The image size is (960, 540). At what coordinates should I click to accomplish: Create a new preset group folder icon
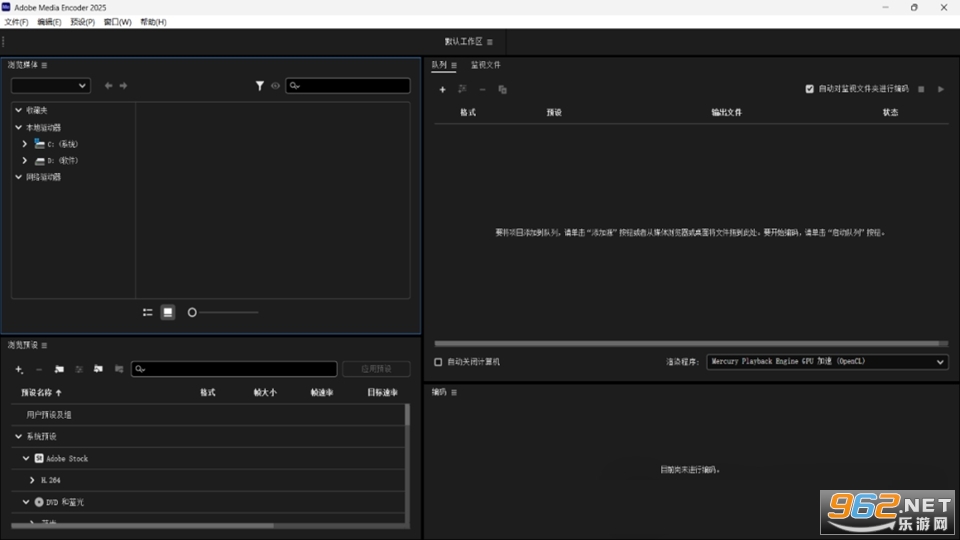click(59, 369)
